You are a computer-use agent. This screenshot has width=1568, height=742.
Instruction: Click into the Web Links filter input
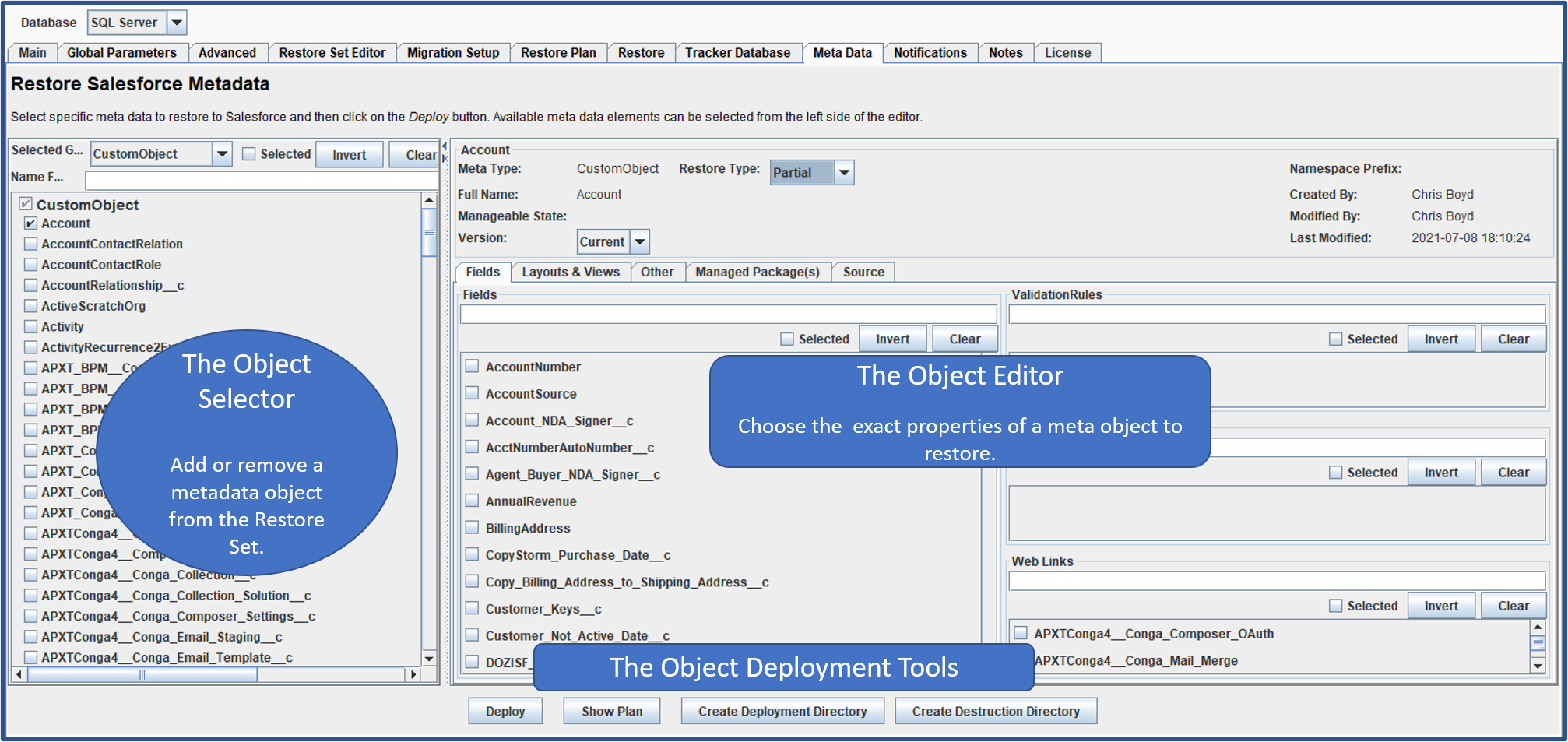pos(1277,581)
